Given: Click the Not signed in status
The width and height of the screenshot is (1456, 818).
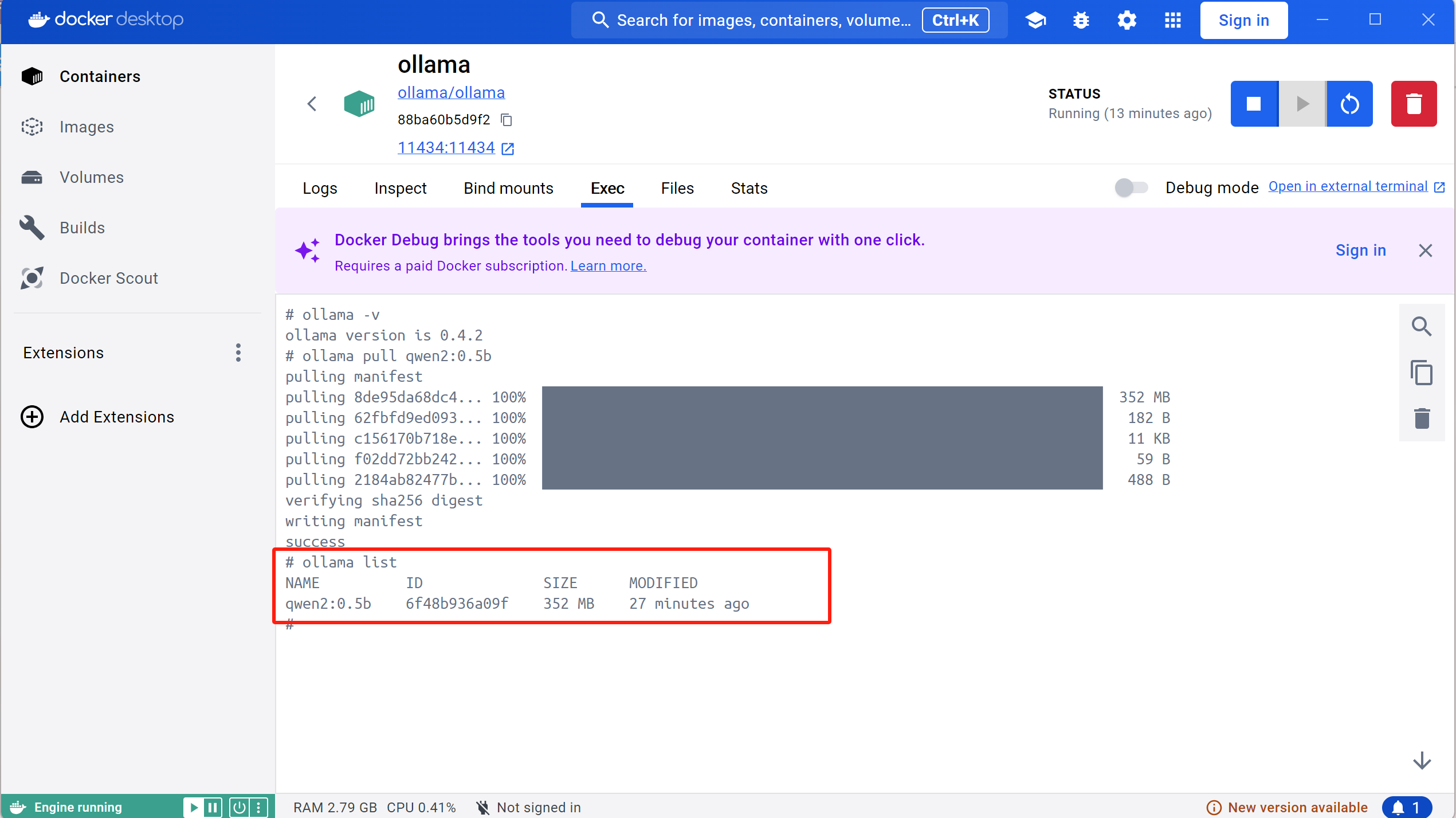Looking at the screenshot, I should point(528,808).
